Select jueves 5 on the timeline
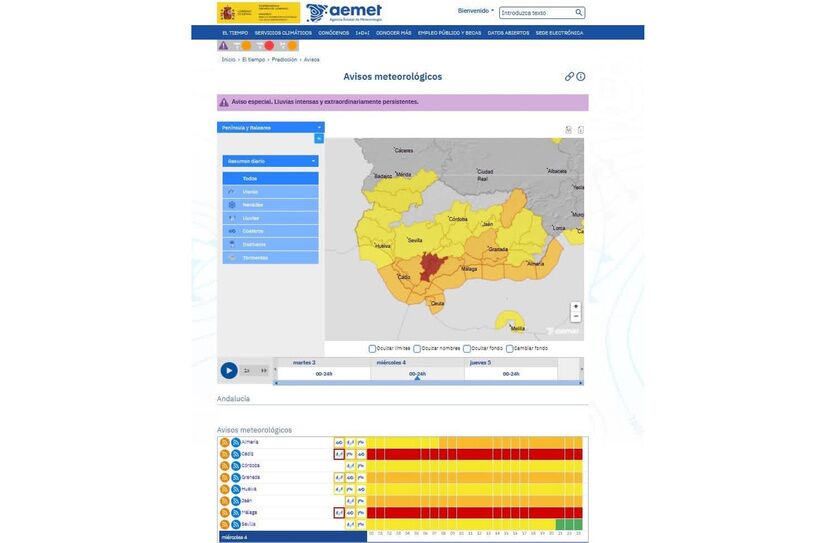 point(480,362)
